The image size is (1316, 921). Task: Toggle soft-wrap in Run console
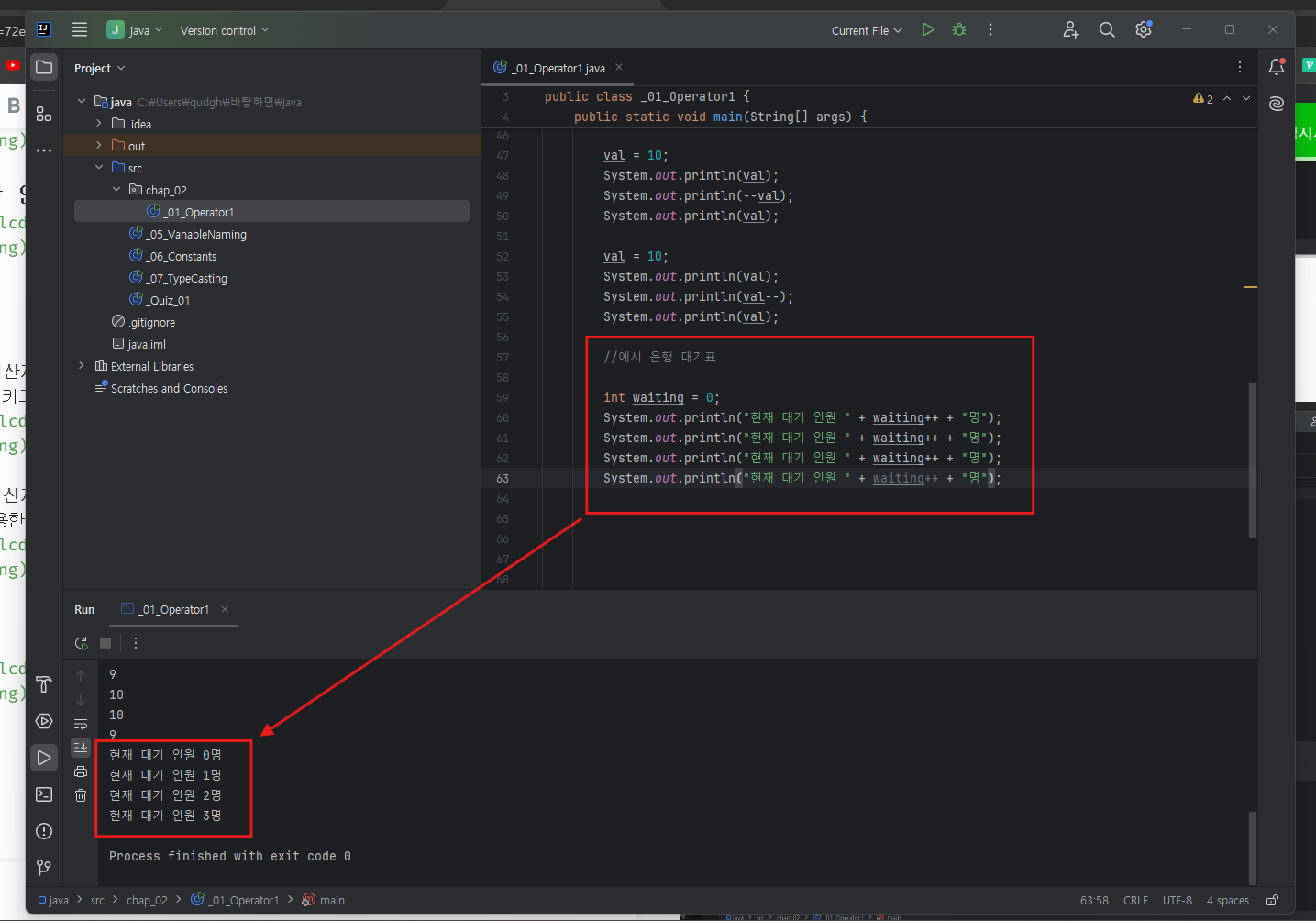81,724
